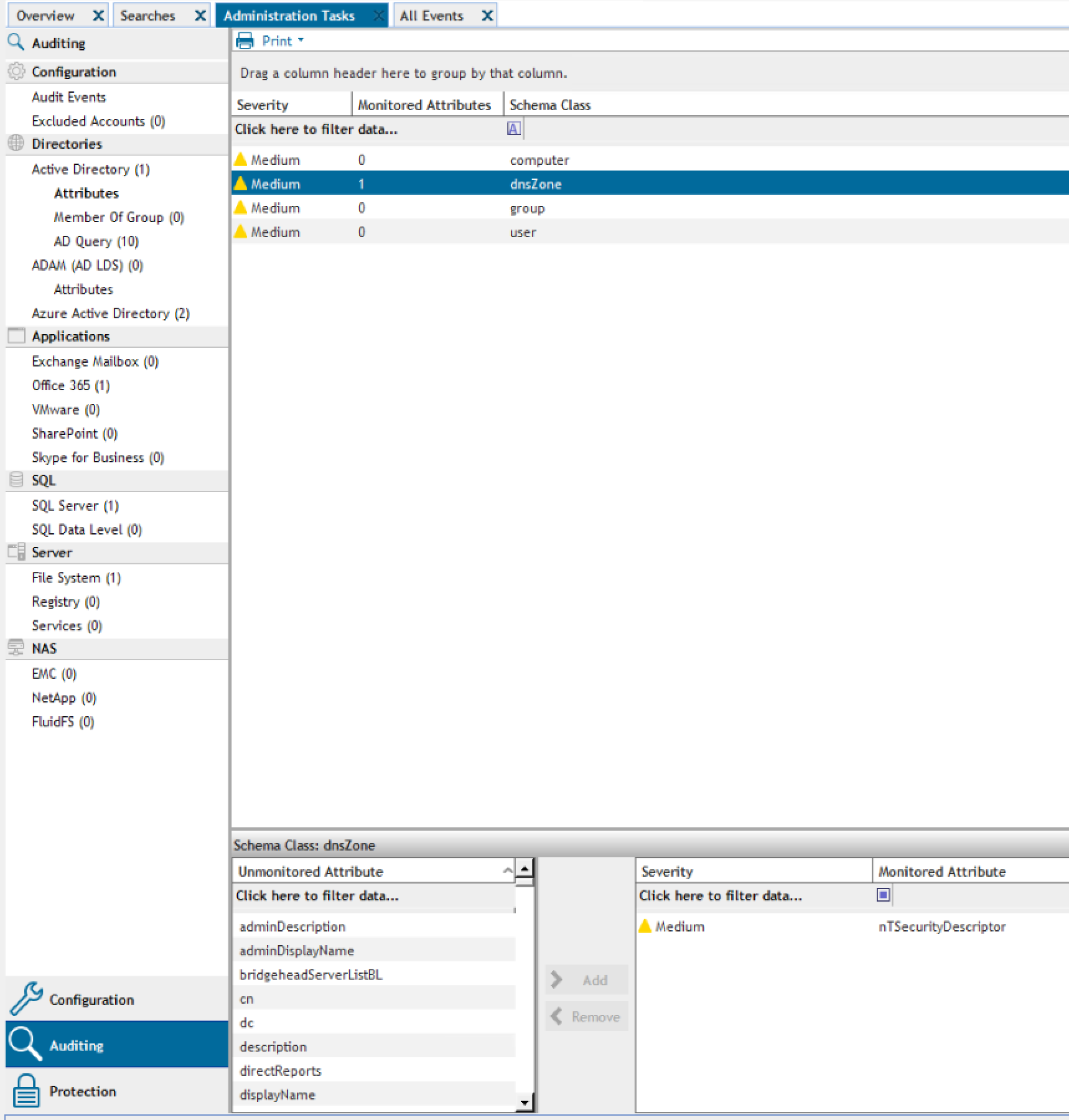The image size is (1069, 1120).
Task: Click the Add attribute button
Action: (x=586, y=980)
